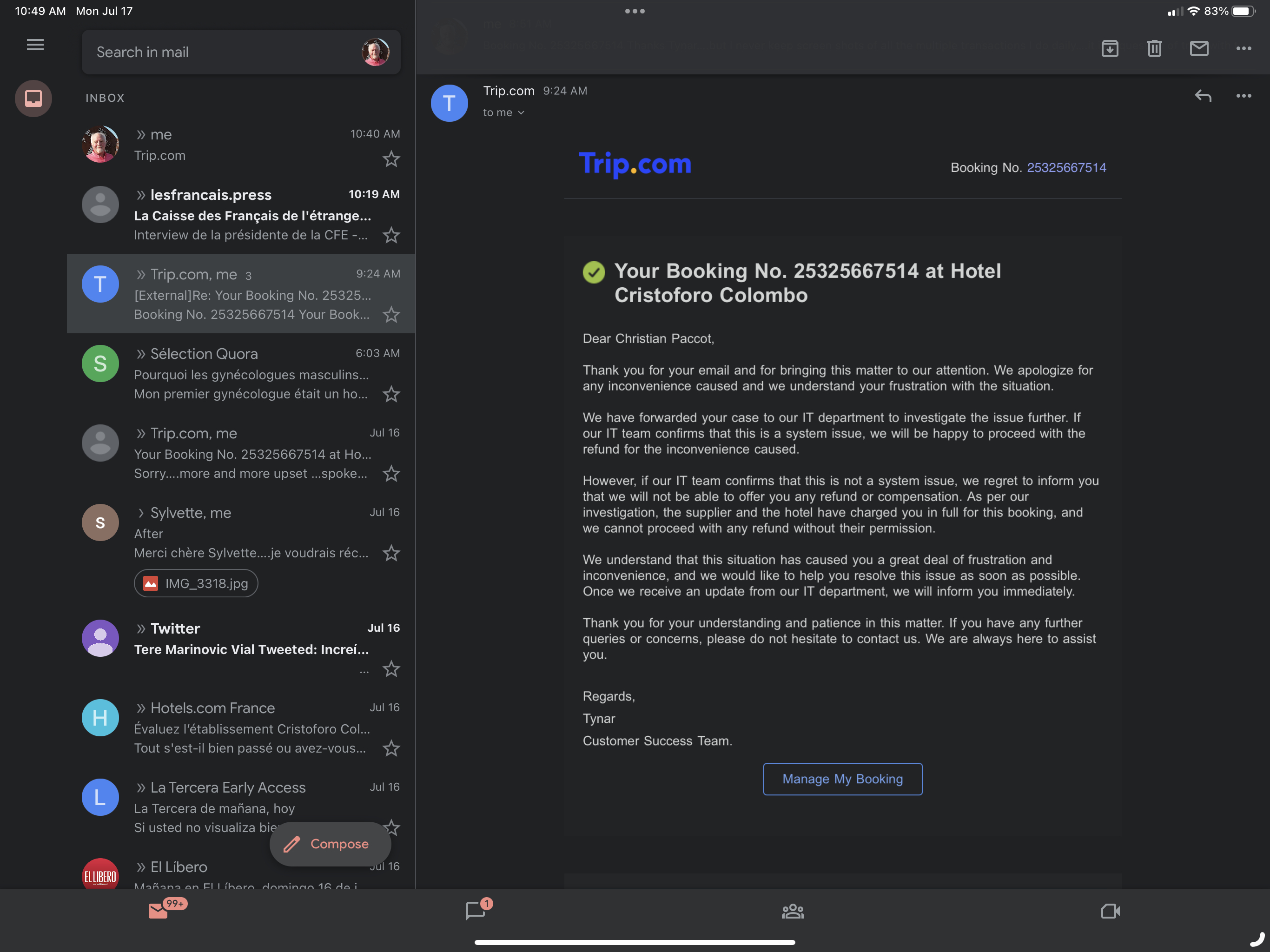Star the Hotels.com France email

point(391,748)
